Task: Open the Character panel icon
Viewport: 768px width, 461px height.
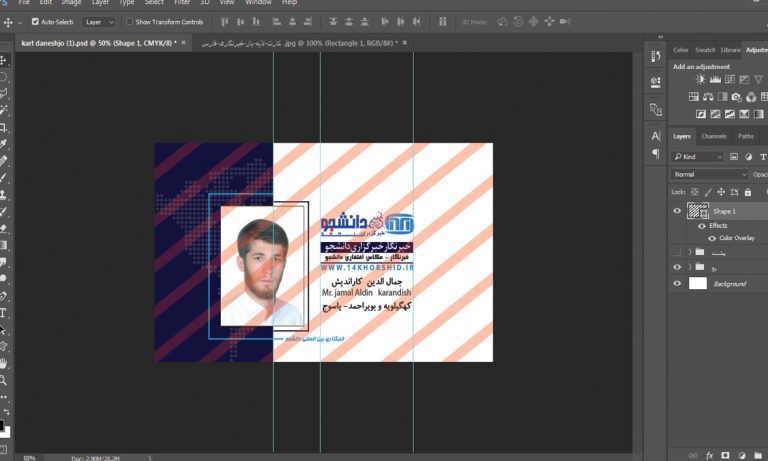Action: tap(656, 136)
